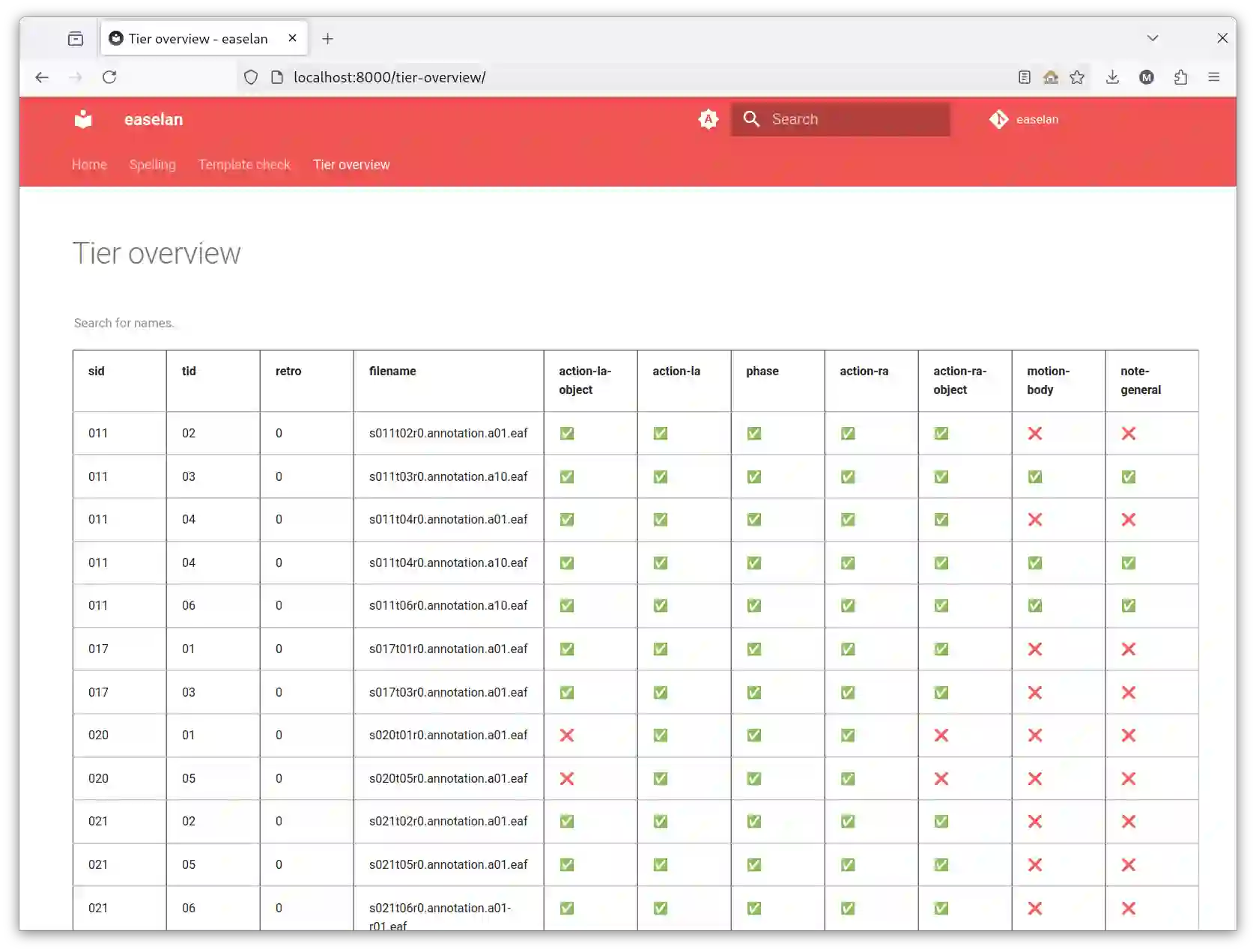
Task: Click the easelan logo icon in header
Action: pyautogui.click(x=83, y=119)
